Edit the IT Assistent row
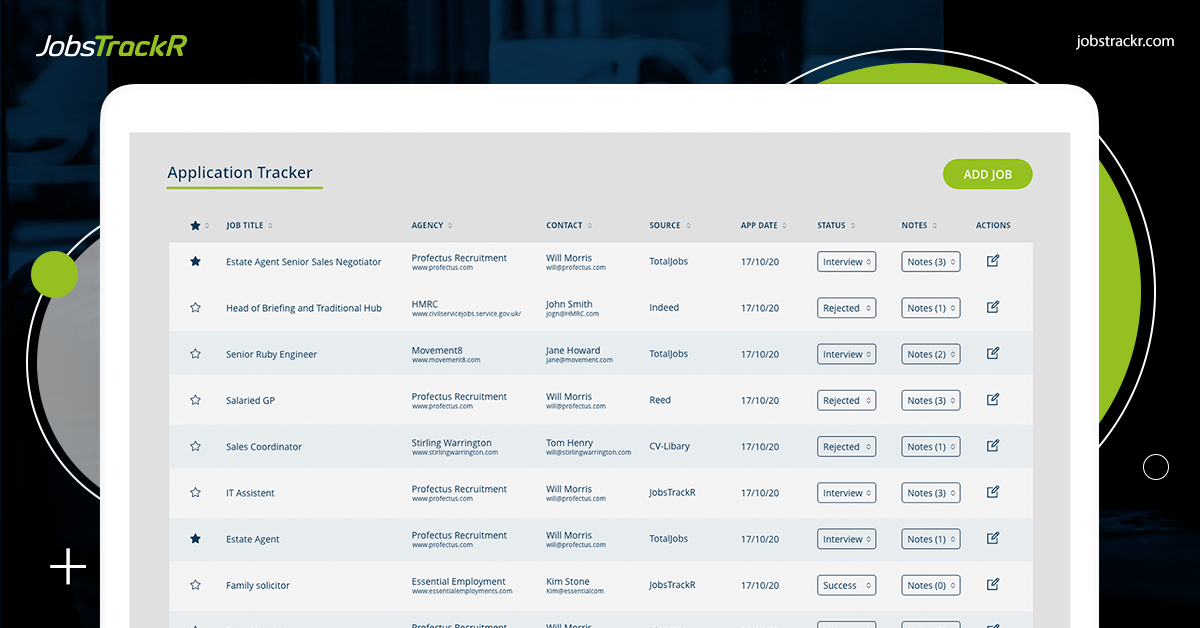 point(992,492)
